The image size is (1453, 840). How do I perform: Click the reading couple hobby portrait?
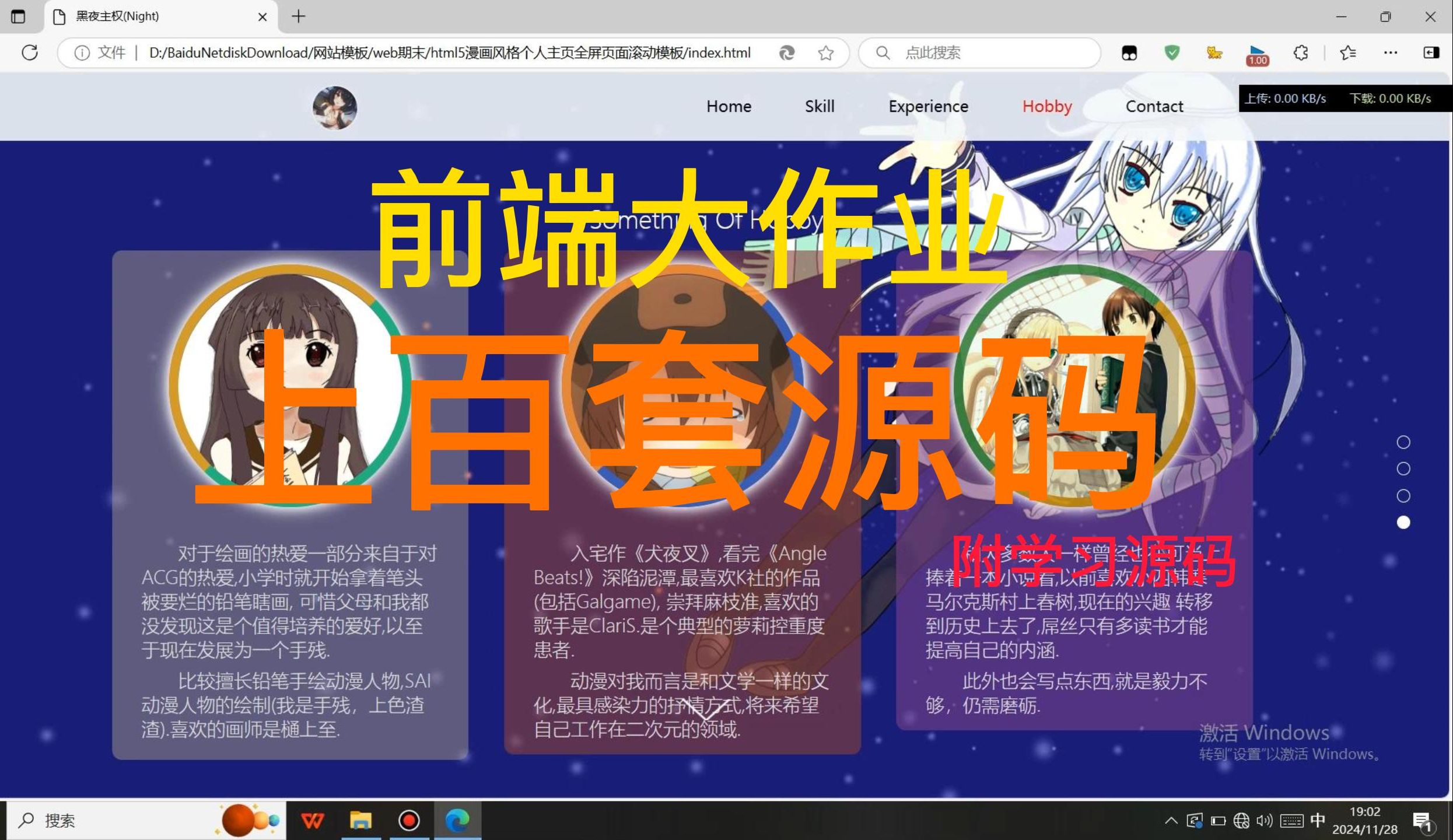1074,385
